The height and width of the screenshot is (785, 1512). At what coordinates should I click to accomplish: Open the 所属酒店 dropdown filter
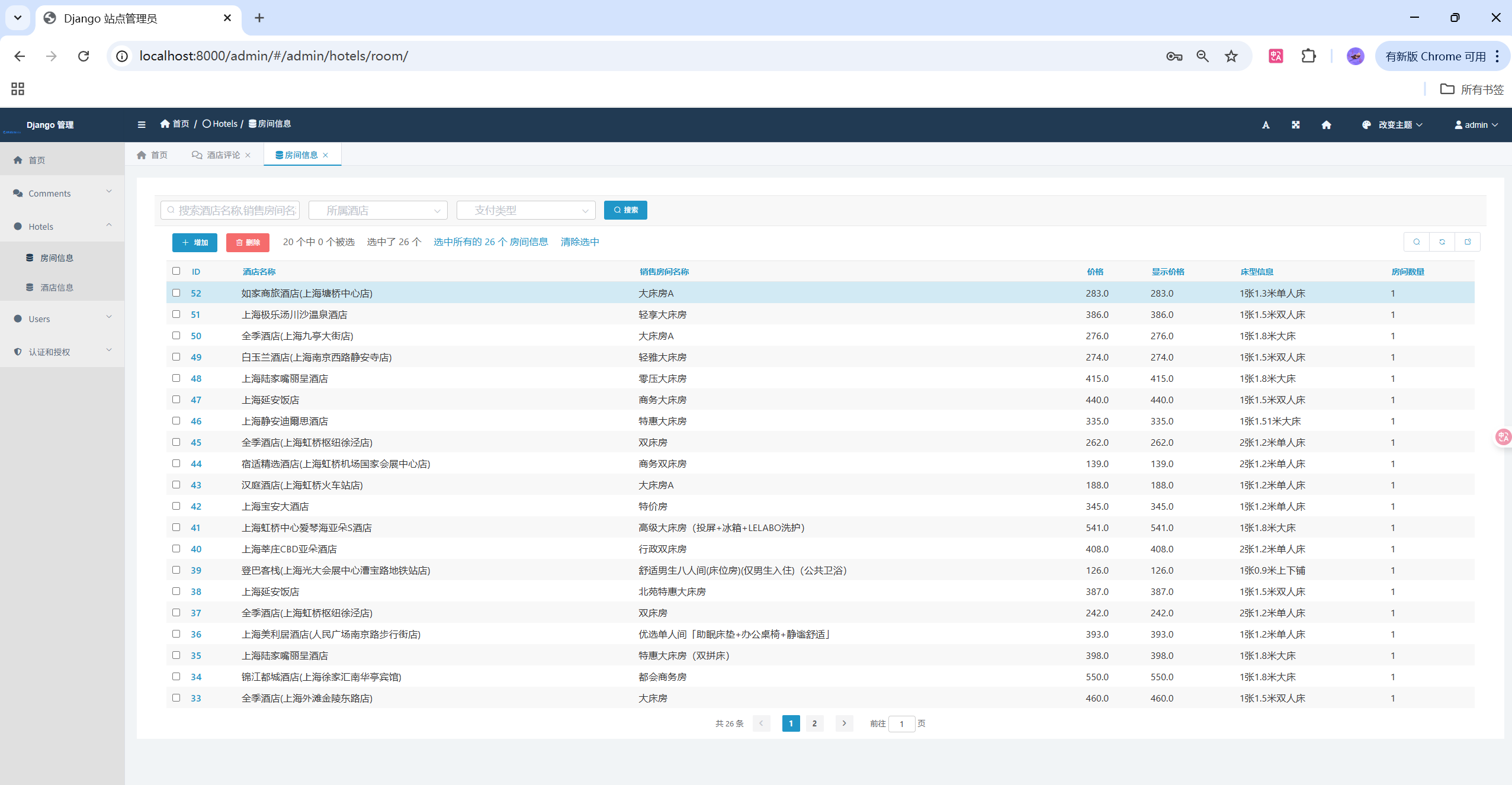pyautogui.click(x=378, y=211)
